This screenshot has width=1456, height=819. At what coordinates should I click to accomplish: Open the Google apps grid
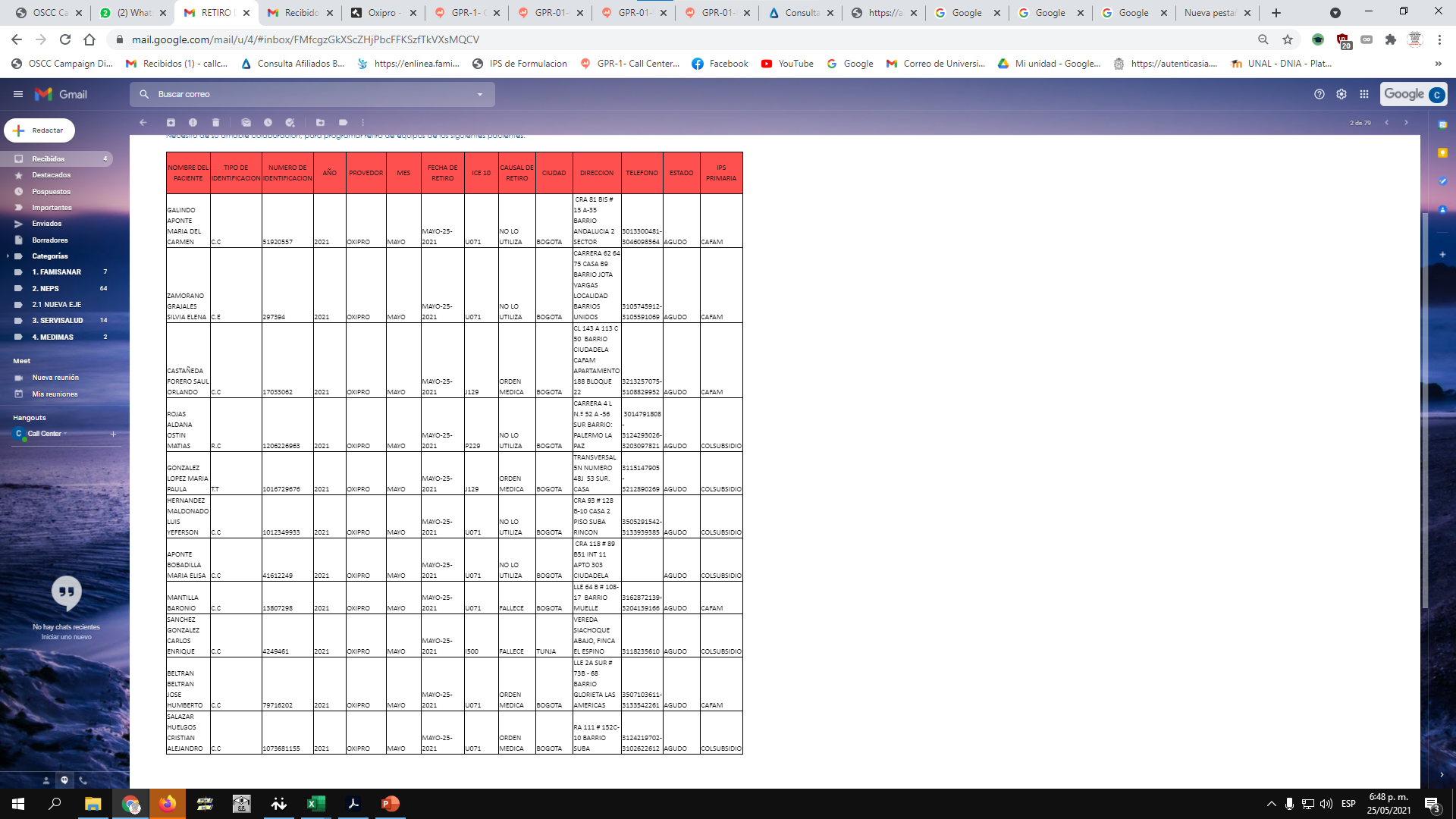coord(1364,94)
